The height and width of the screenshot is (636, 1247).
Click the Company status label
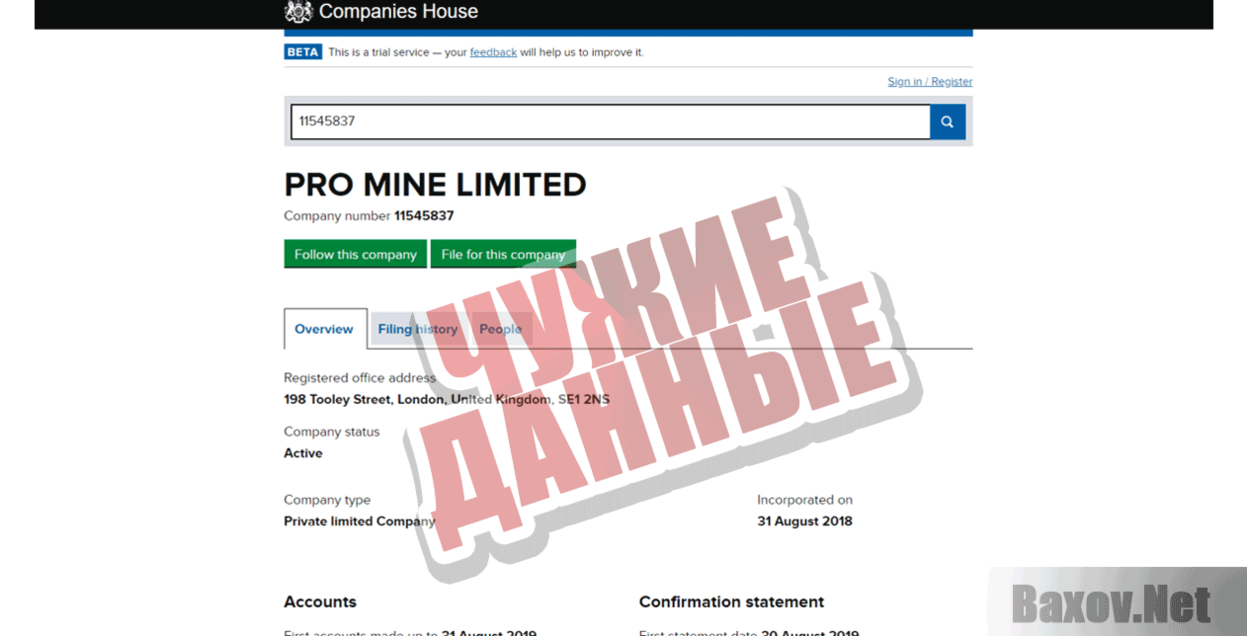[x=332, y=432]
